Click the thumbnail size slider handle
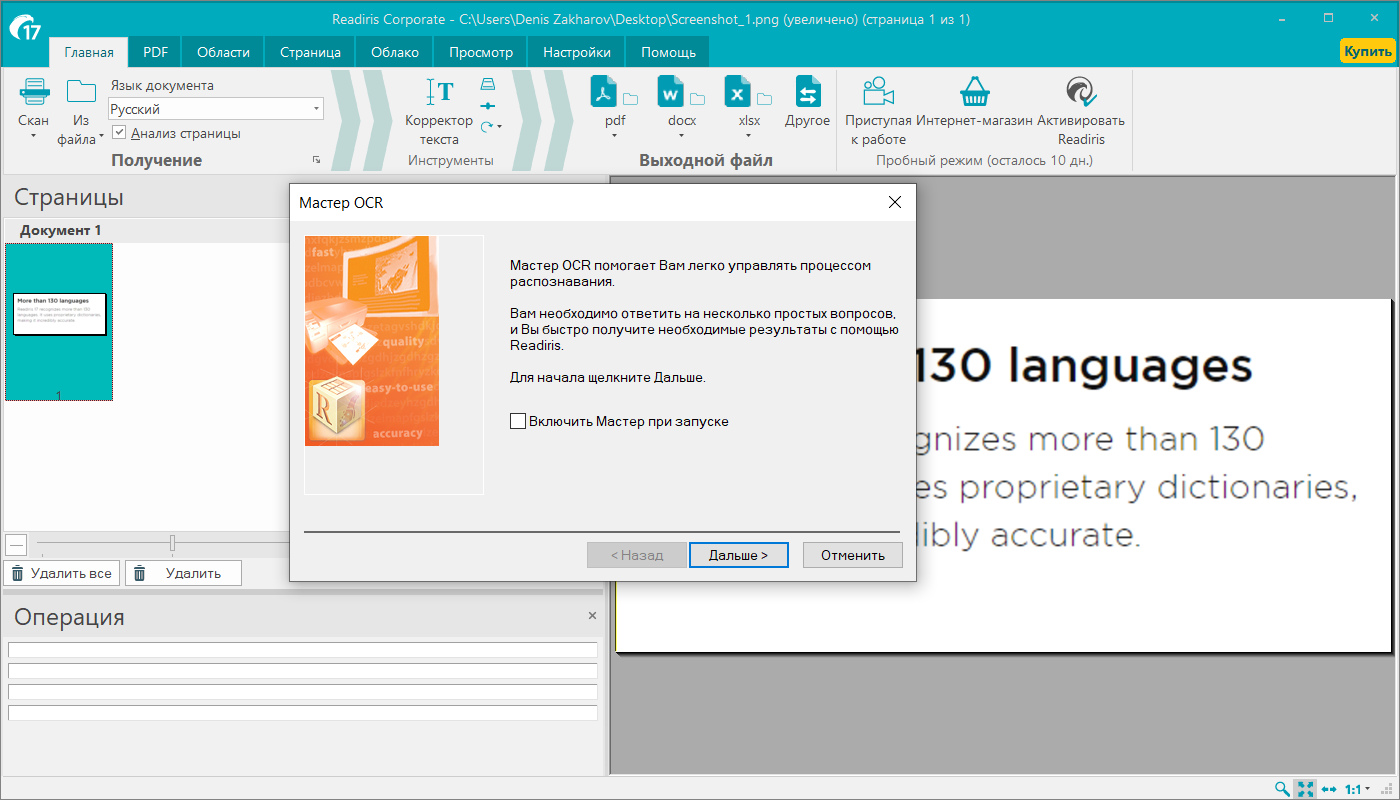Image resolution: width=1400 pixels, height=800 pixels. coord(172,543)
